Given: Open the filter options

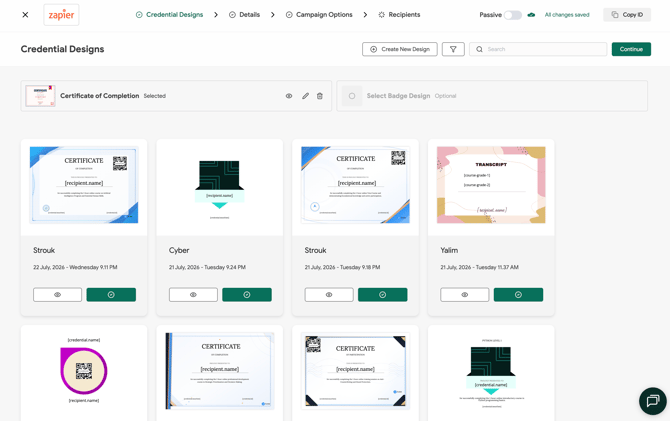Looking at the screenshot, I should 453,49.
